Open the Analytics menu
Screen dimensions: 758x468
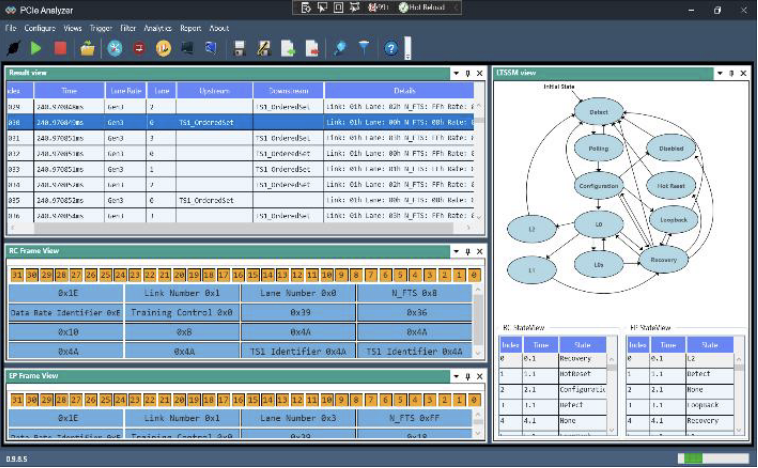point(157,28)
